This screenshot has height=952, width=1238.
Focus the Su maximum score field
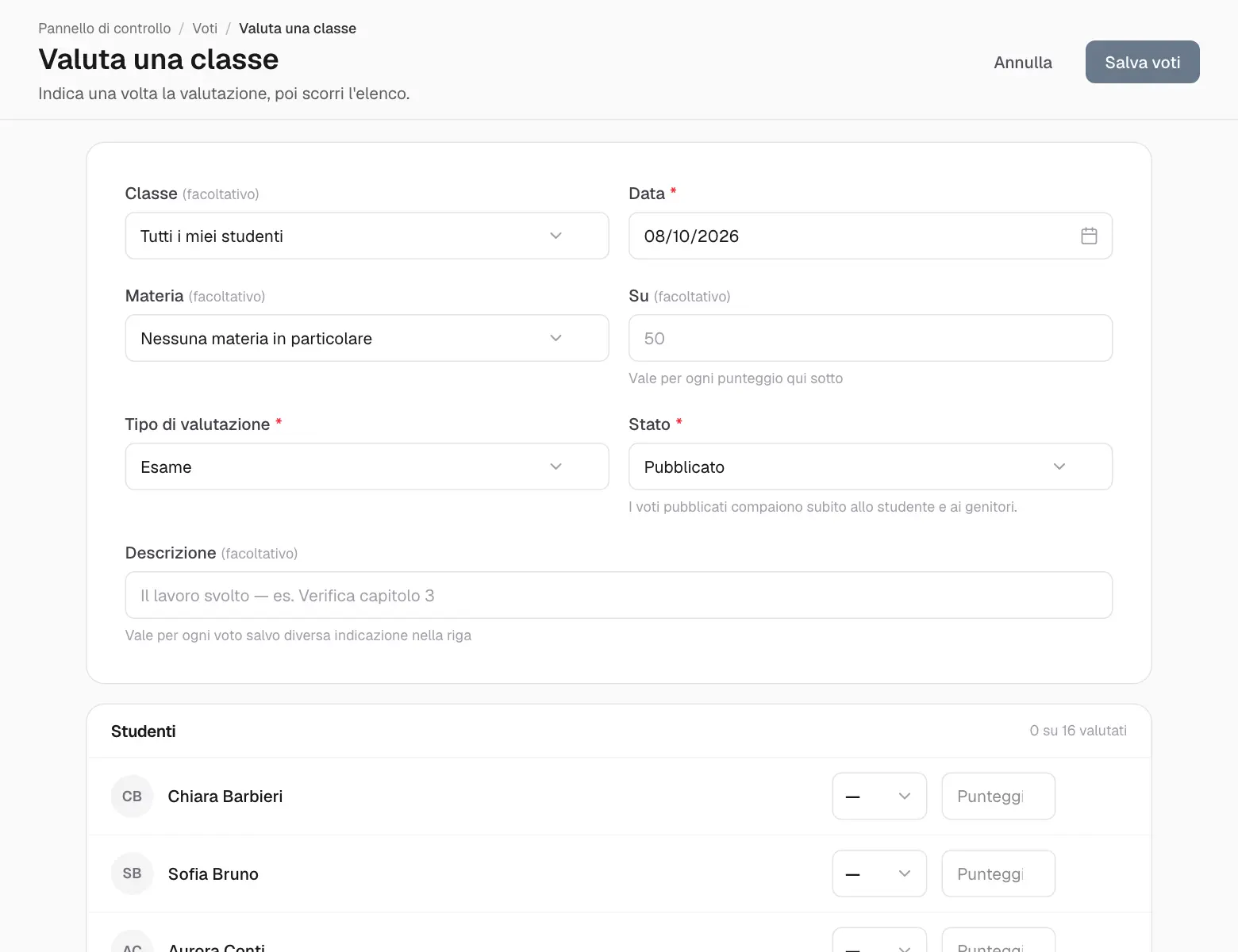point(871,338)
